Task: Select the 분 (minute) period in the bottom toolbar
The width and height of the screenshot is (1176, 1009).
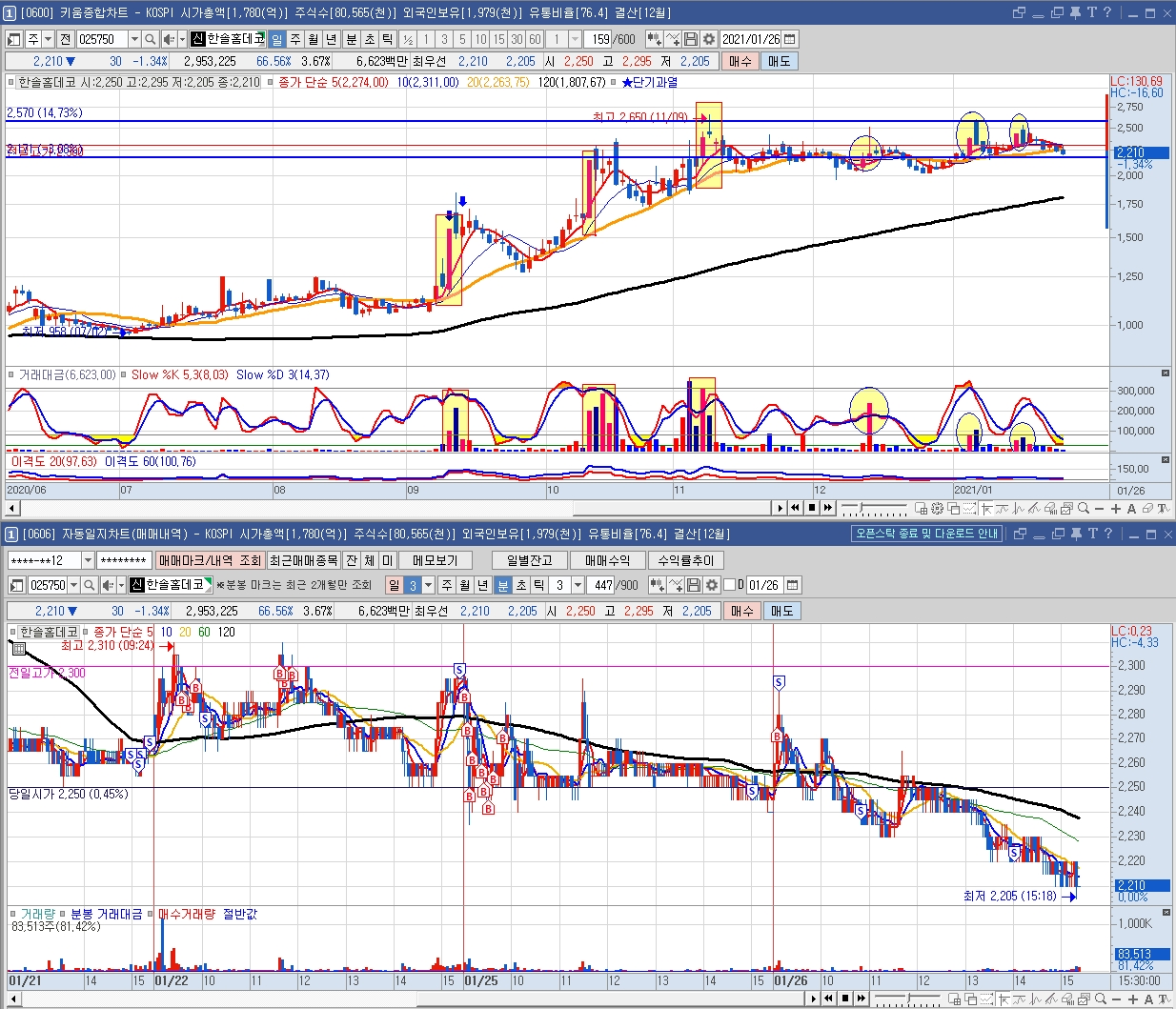Action: 502,585
